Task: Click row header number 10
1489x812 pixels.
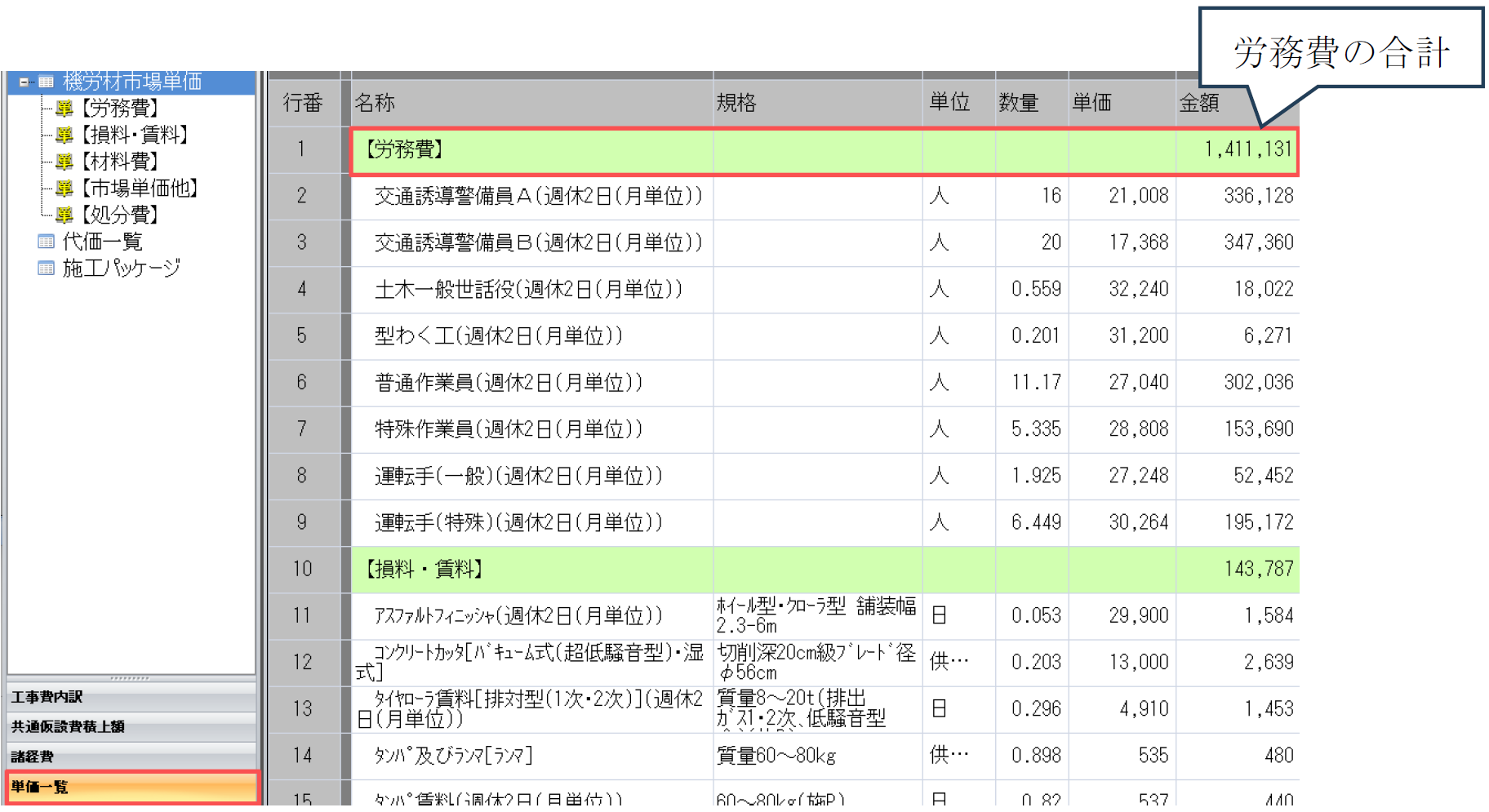Action: (303, 569)
